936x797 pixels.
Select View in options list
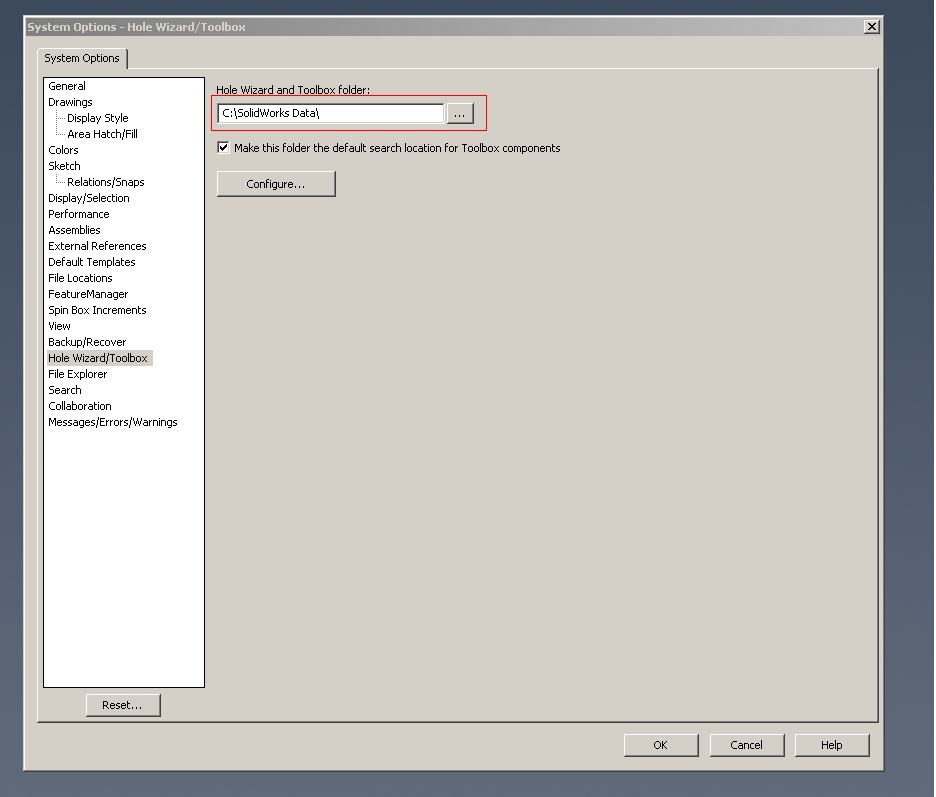pyautogui.click(x=60, y=326)
